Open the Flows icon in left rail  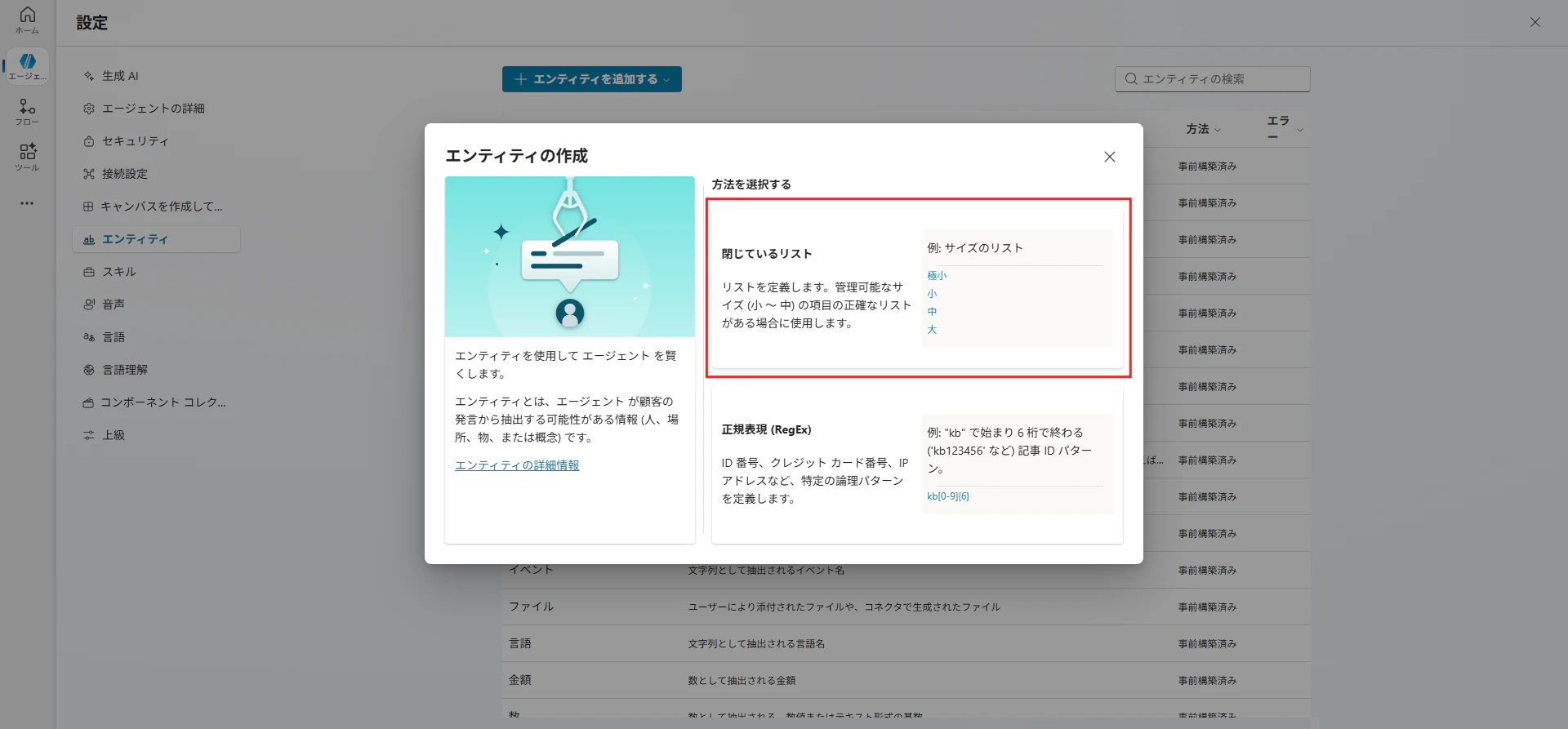coord(27,107)
